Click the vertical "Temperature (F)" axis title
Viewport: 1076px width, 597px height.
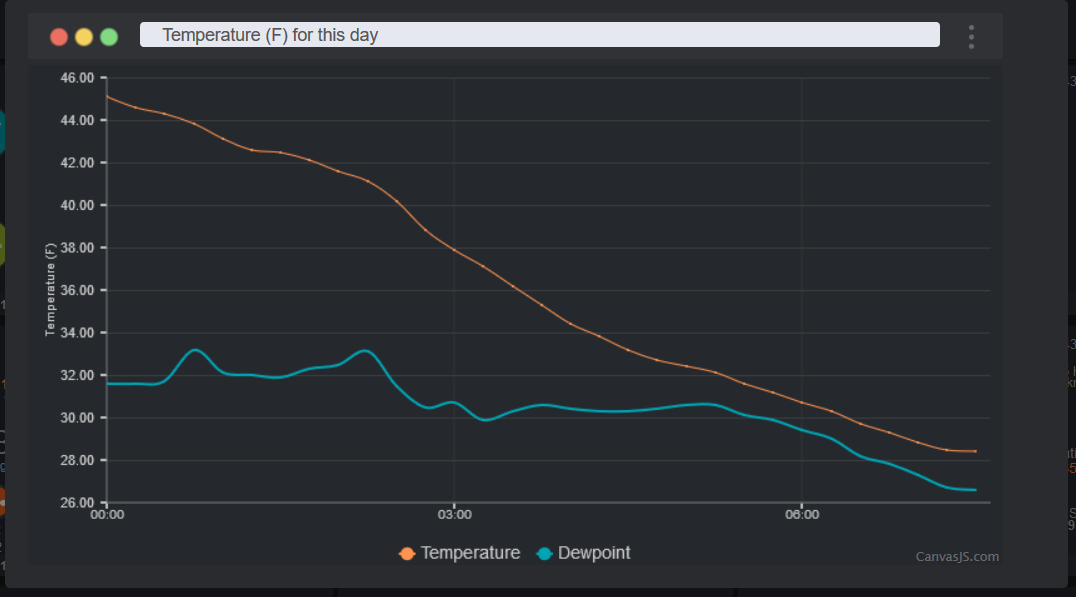coord(50,289)
